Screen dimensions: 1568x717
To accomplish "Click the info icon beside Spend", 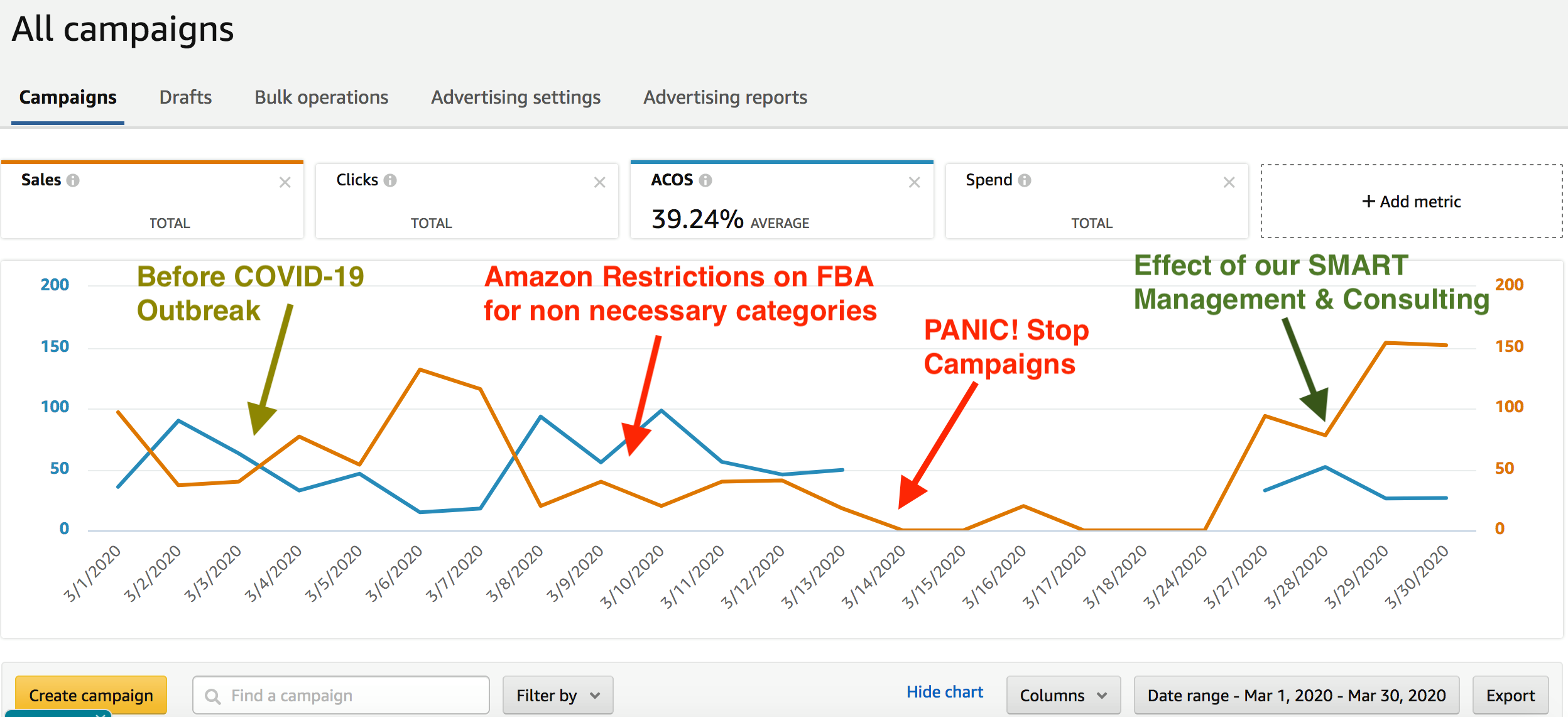I will [1025, 180].
